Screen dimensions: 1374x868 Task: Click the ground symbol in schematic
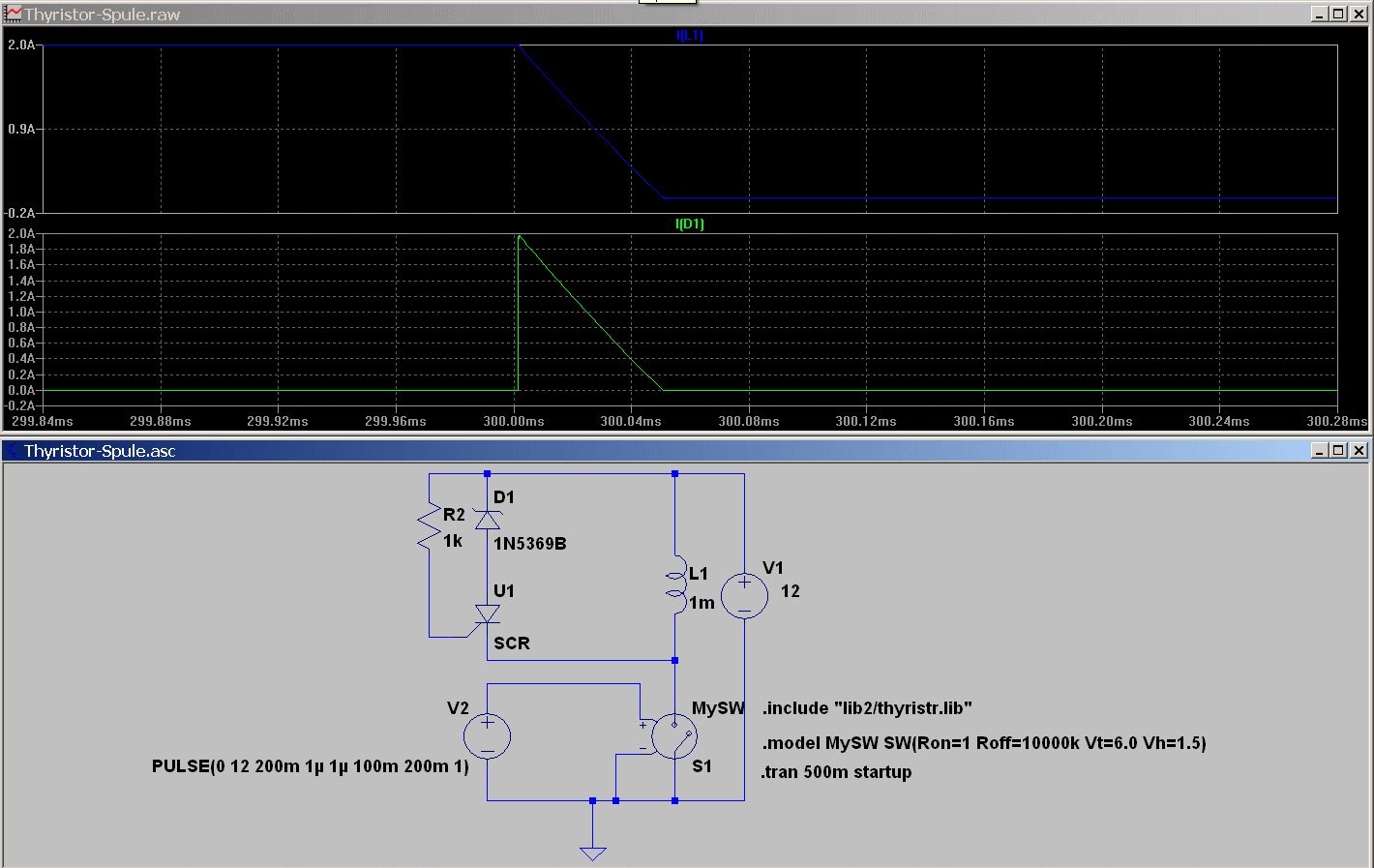(592, 852)
